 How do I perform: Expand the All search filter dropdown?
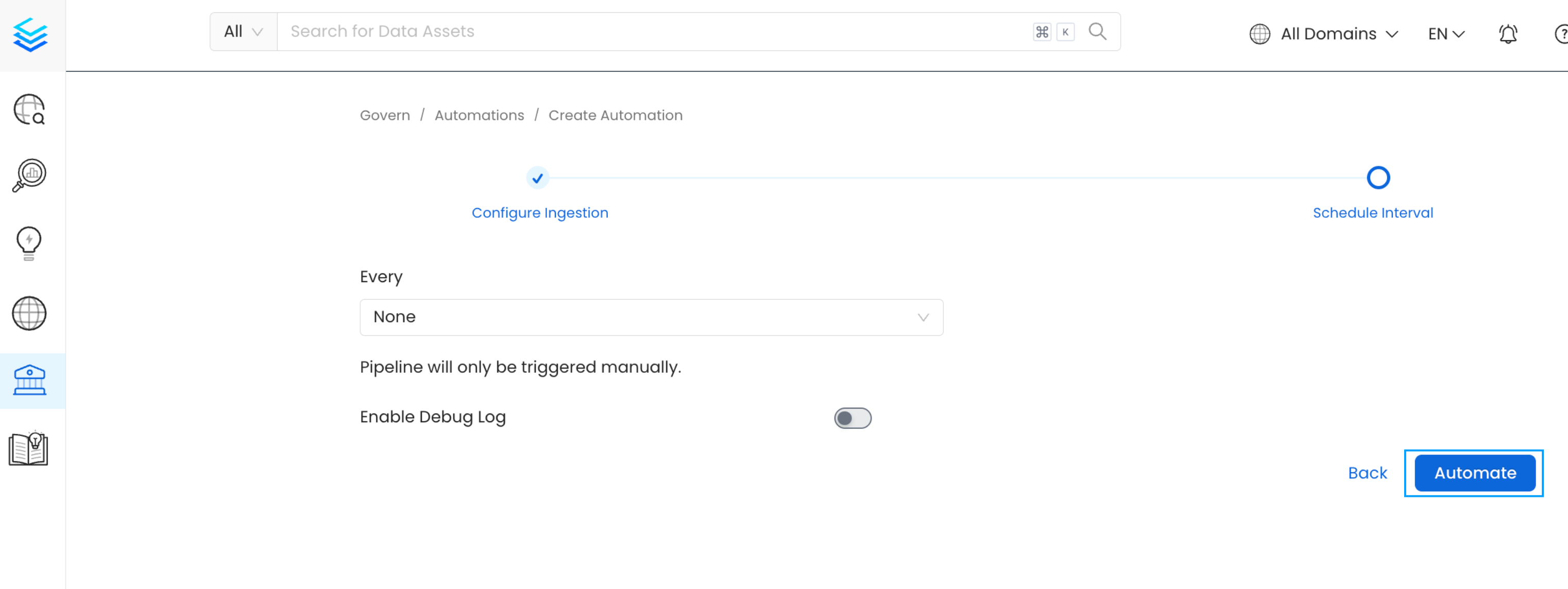[x=242, y=31]
